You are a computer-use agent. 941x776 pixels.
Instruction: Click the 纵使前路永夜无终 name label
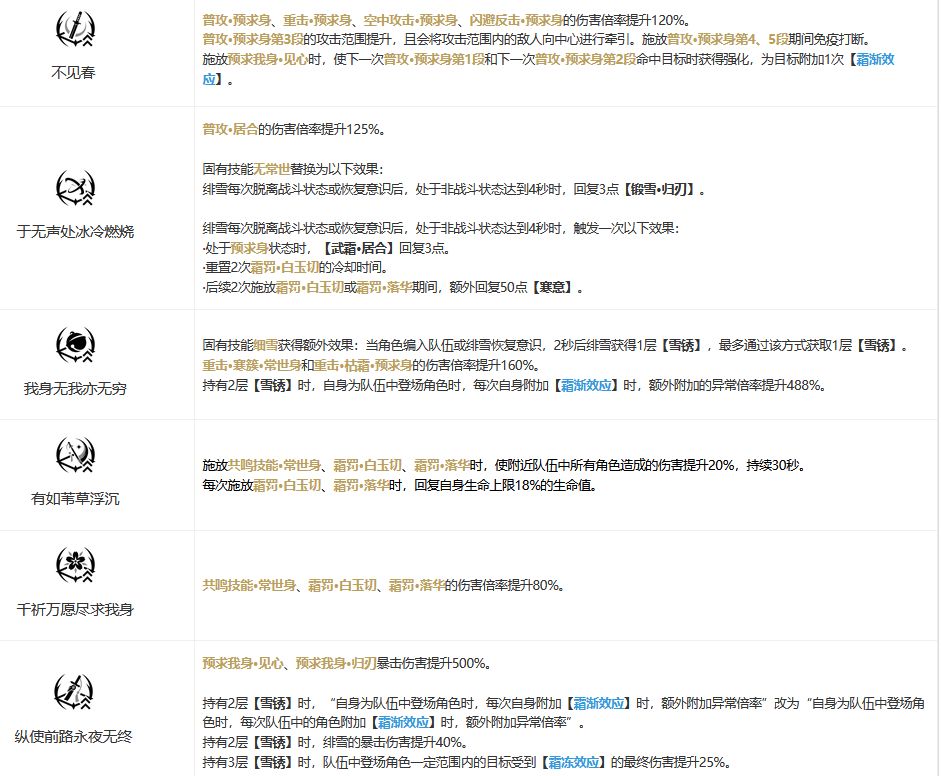coord(74,736)
